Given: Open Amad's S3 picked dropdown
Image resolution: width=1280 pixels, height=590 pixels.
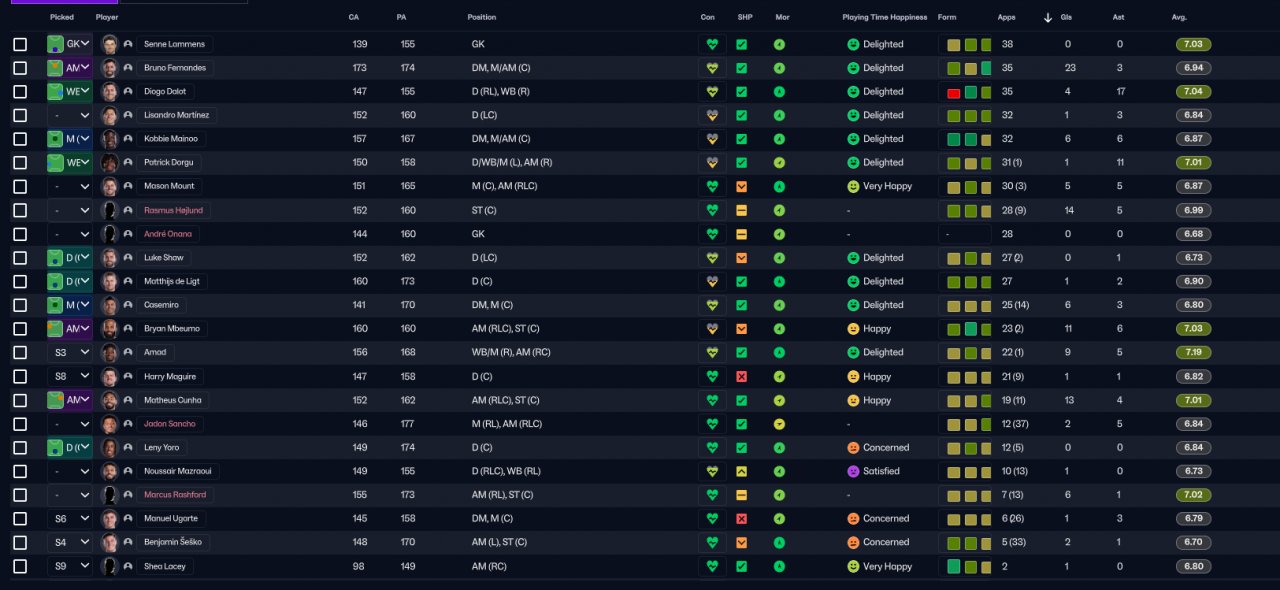Looking at the screenshot, I should [x=70, y=352].
